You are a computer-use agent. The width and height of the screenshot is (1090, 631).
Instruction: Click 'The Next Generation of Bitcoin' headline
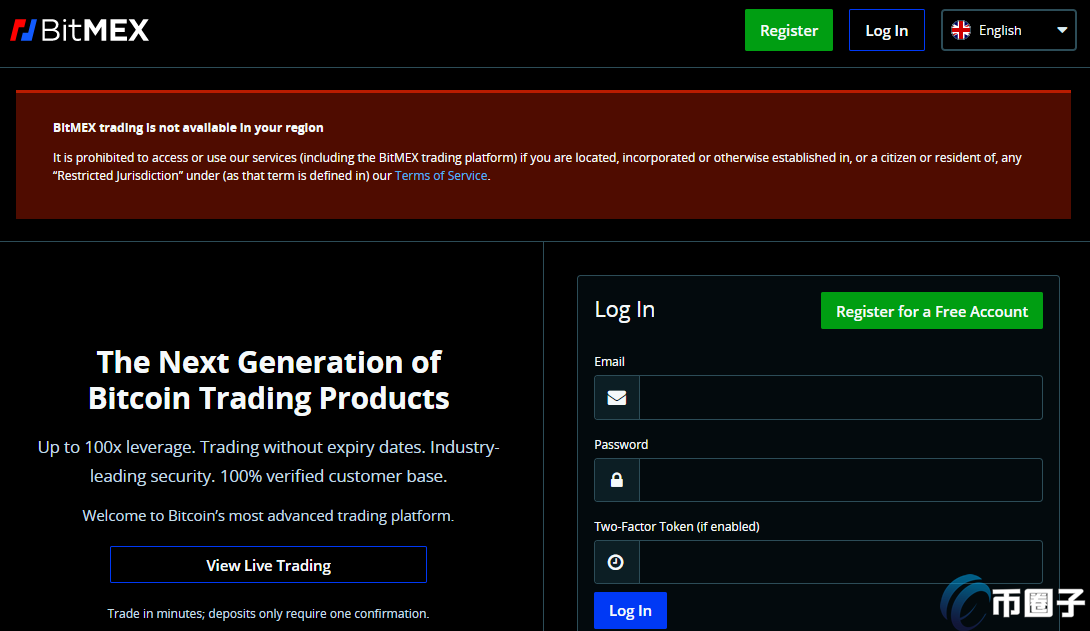268,380
